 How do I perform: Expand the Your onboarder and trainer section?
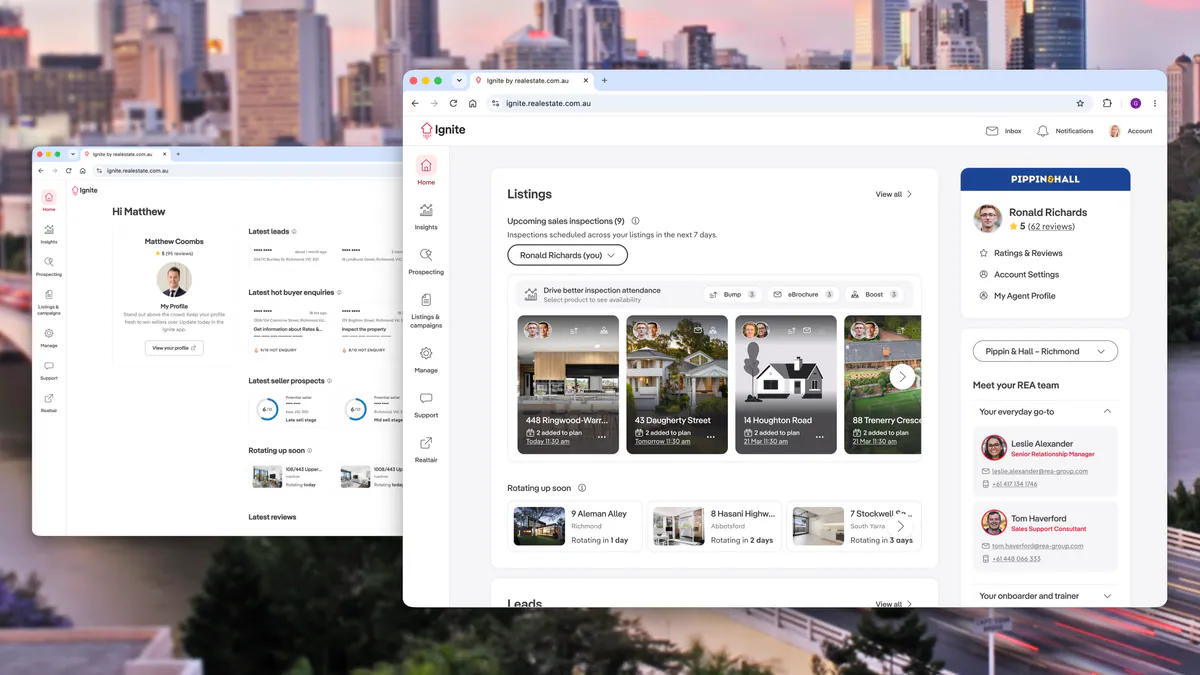pos(1045,596)
